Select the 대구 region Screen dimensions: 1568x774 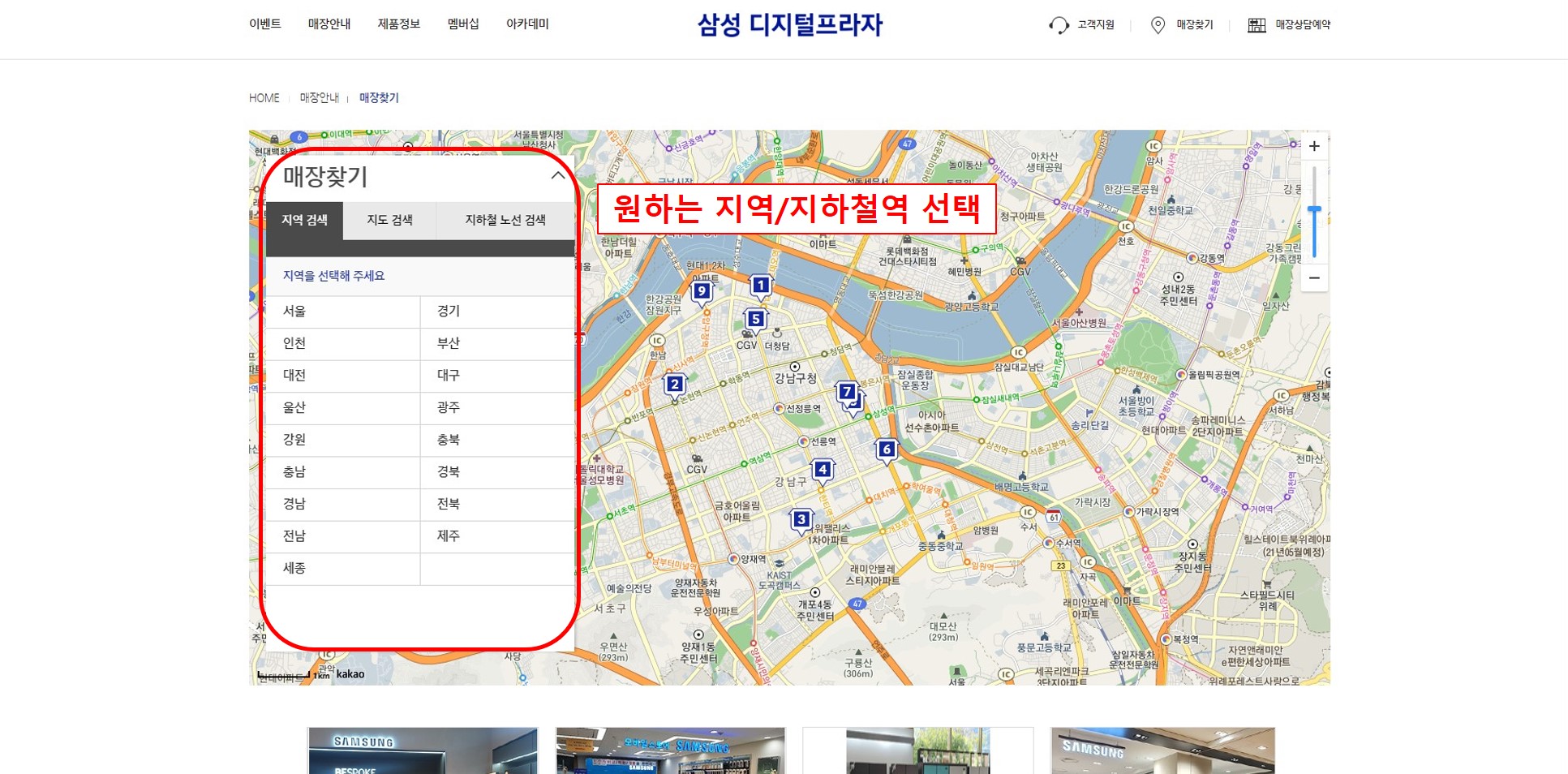[x=497, y=376]
